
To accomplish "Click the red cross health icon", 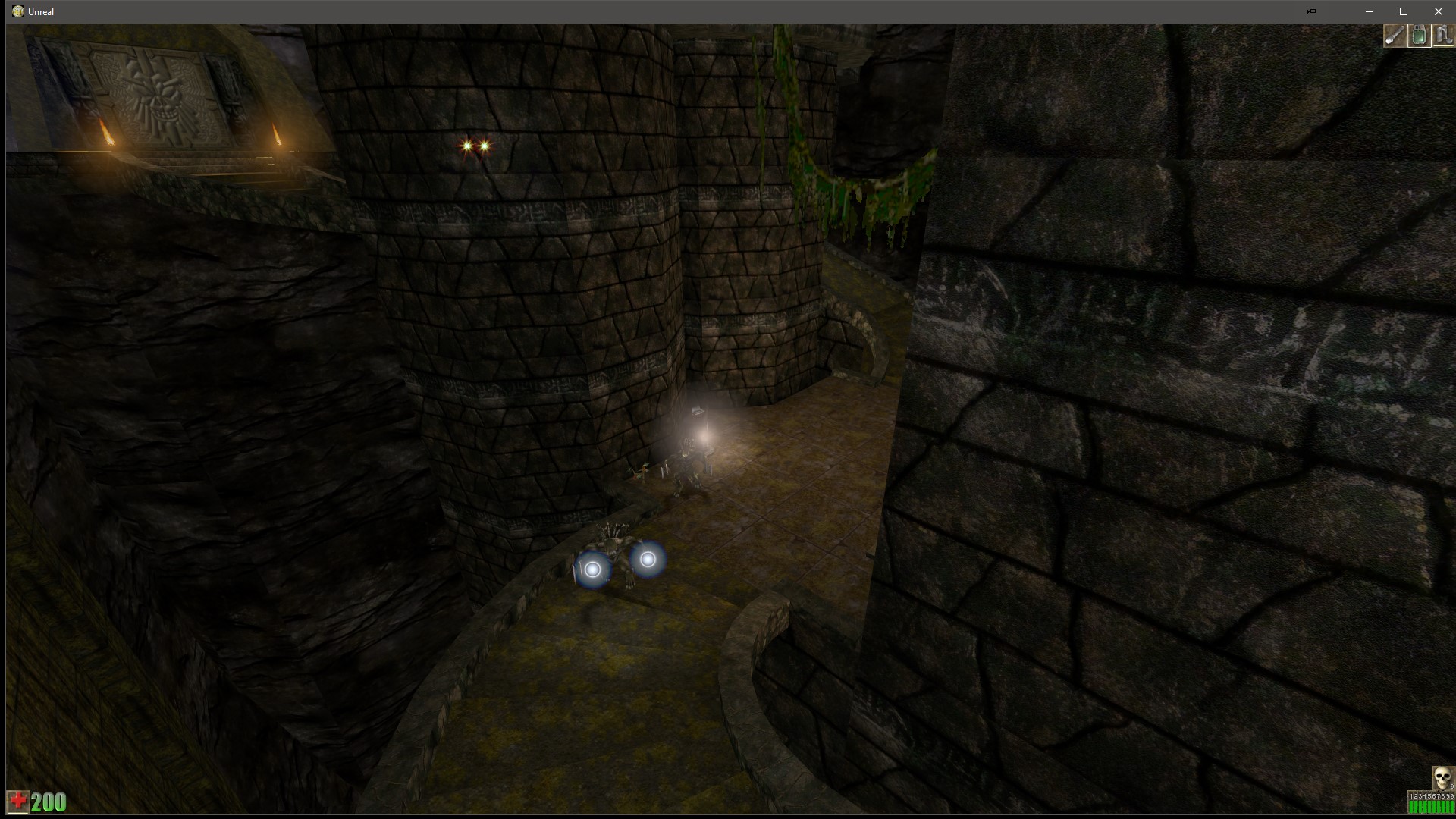I will (x=18, y=802).
